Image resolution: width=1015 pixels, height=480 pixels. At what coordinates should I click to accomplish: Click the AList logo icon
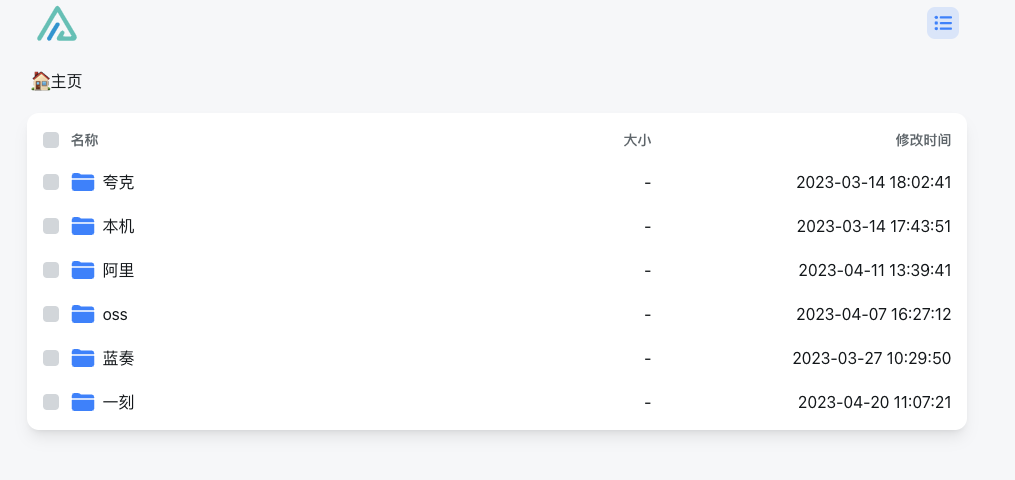[x=57, y=24]
